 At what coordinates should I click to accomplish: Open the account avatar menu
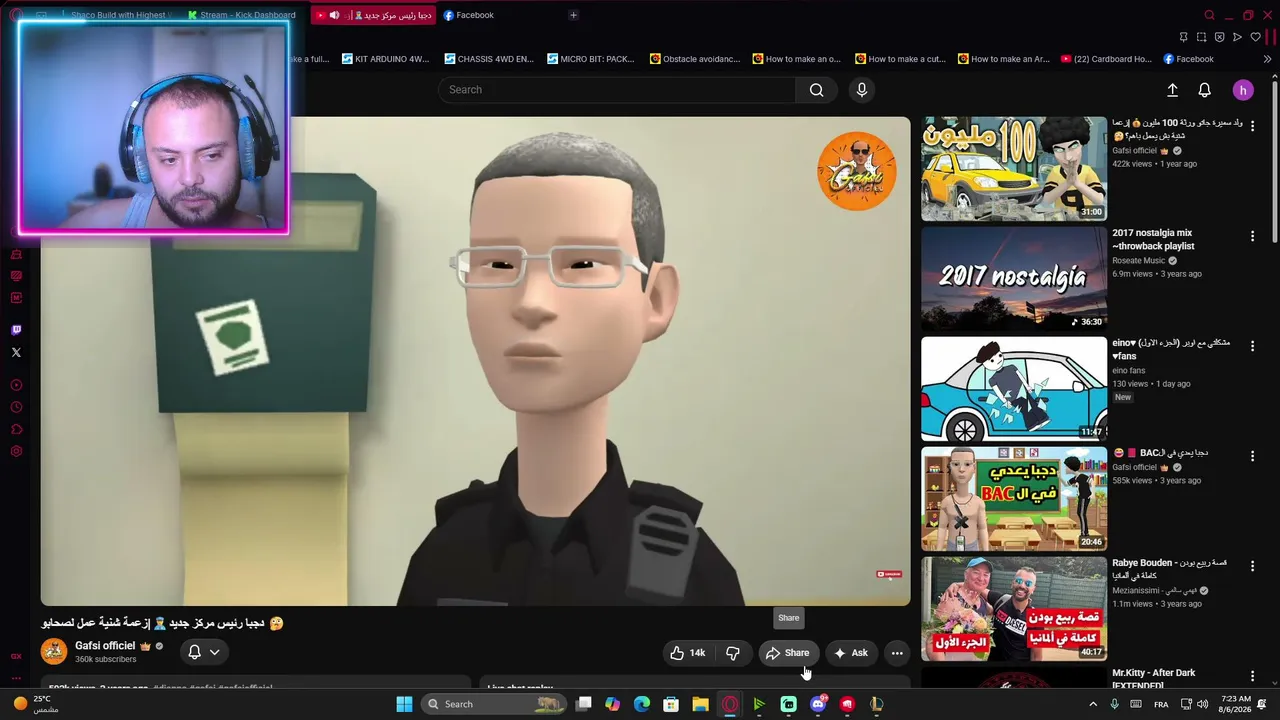coord(1243,90)
